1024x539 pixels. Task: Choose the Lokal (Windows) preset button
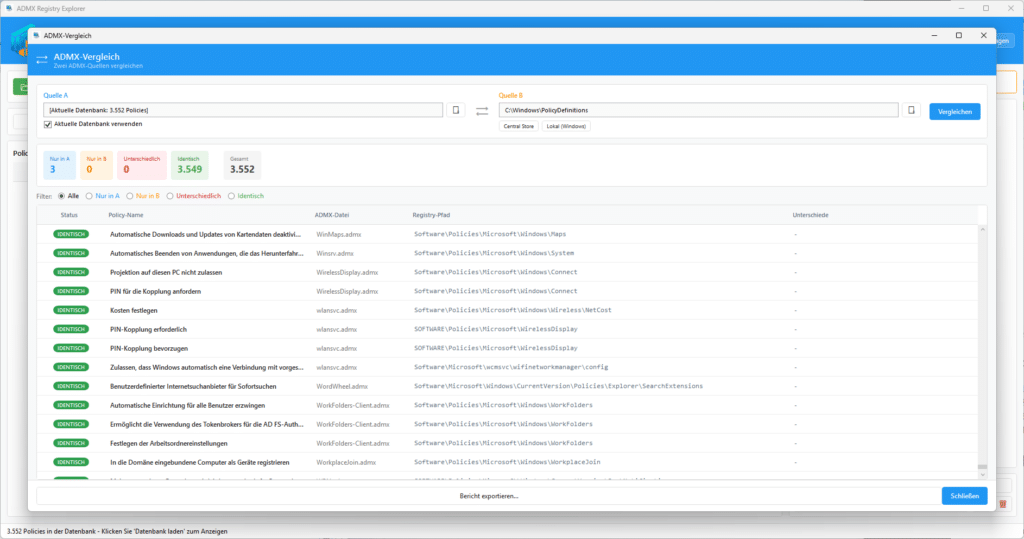click(x=566, y=126)
